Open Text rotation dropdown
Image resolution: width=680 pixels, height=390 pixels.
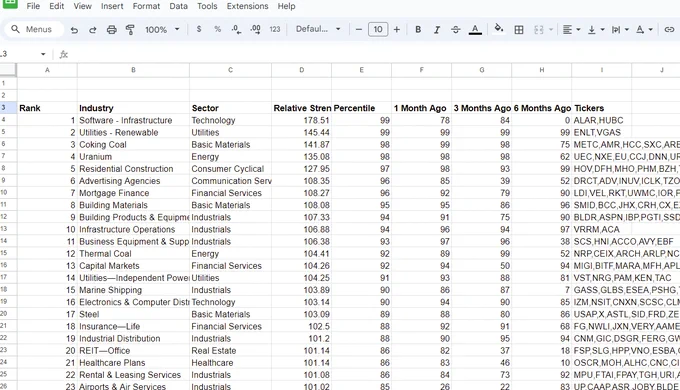(644, 29)
